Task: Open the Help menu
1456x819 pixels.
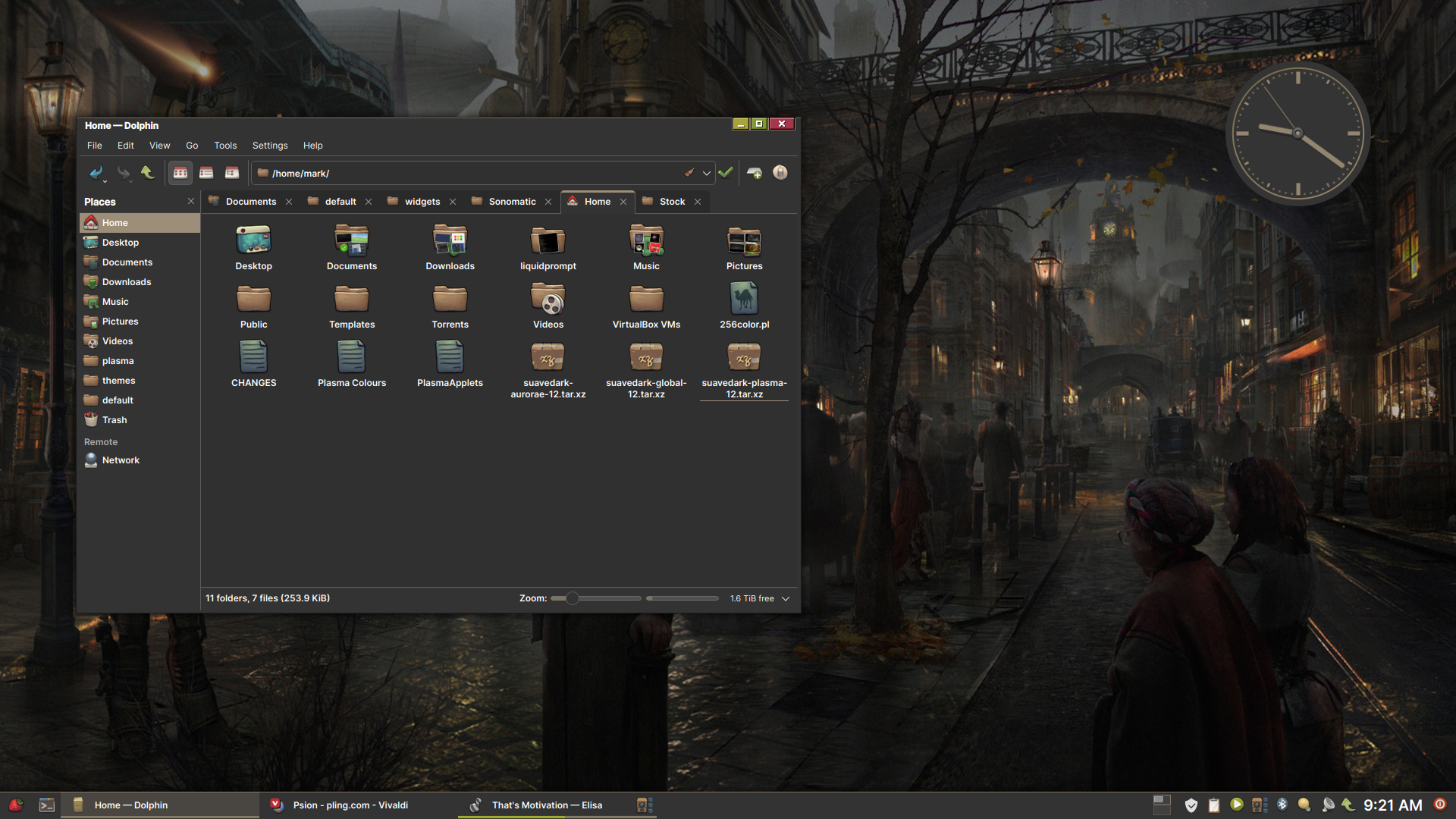Action: [313, 146]
